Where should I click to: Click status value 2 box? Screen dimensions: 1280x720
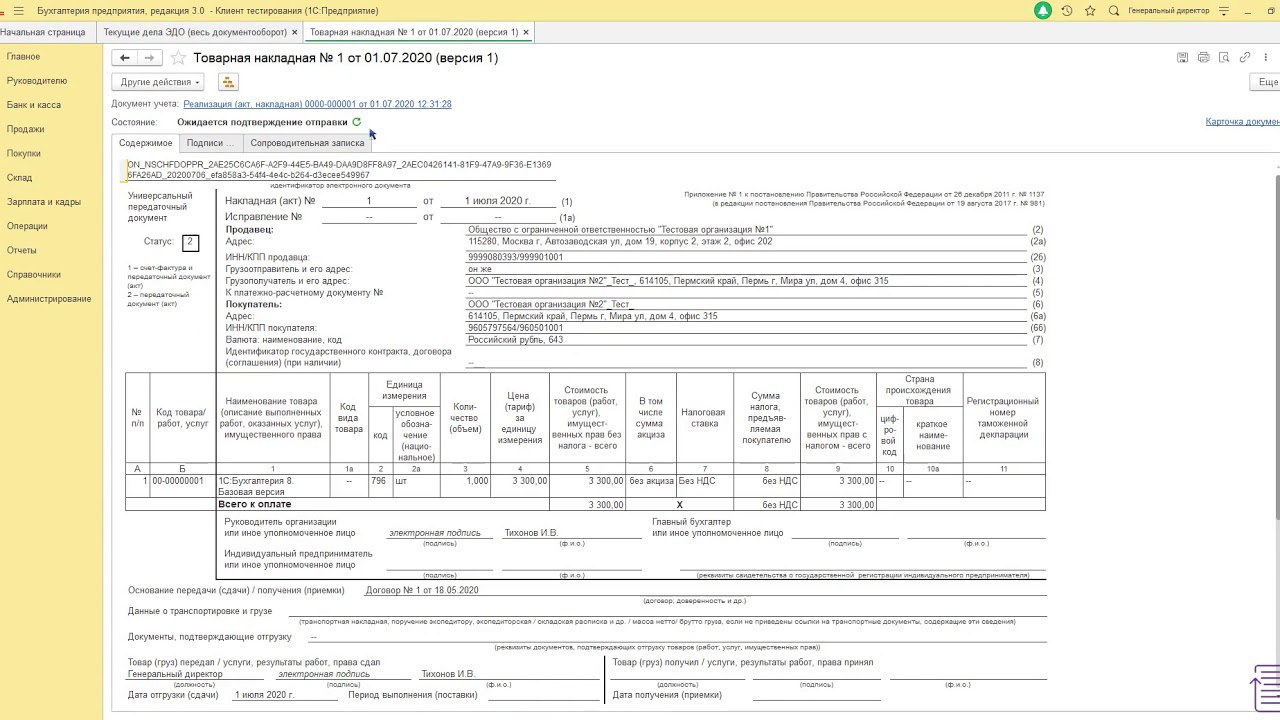pos(190,242)
